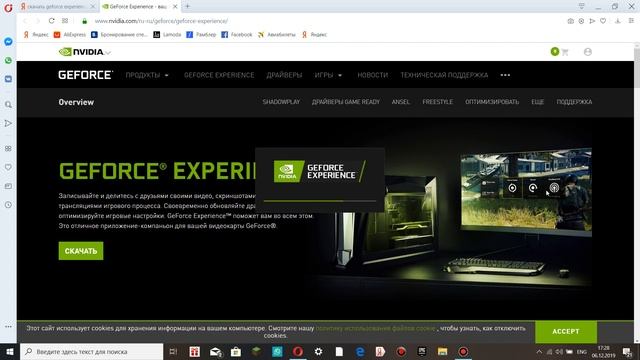Screen dimensions: 640x360
Task: Open the Lamoda bookmark
Action: coord(167,35)
